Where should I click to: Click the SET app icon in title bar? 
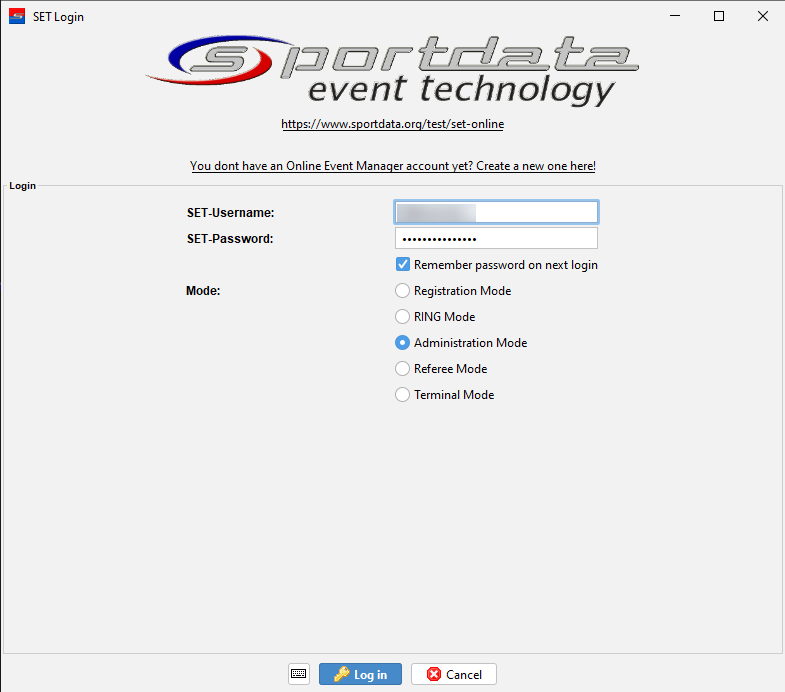(x=16, y=16)
